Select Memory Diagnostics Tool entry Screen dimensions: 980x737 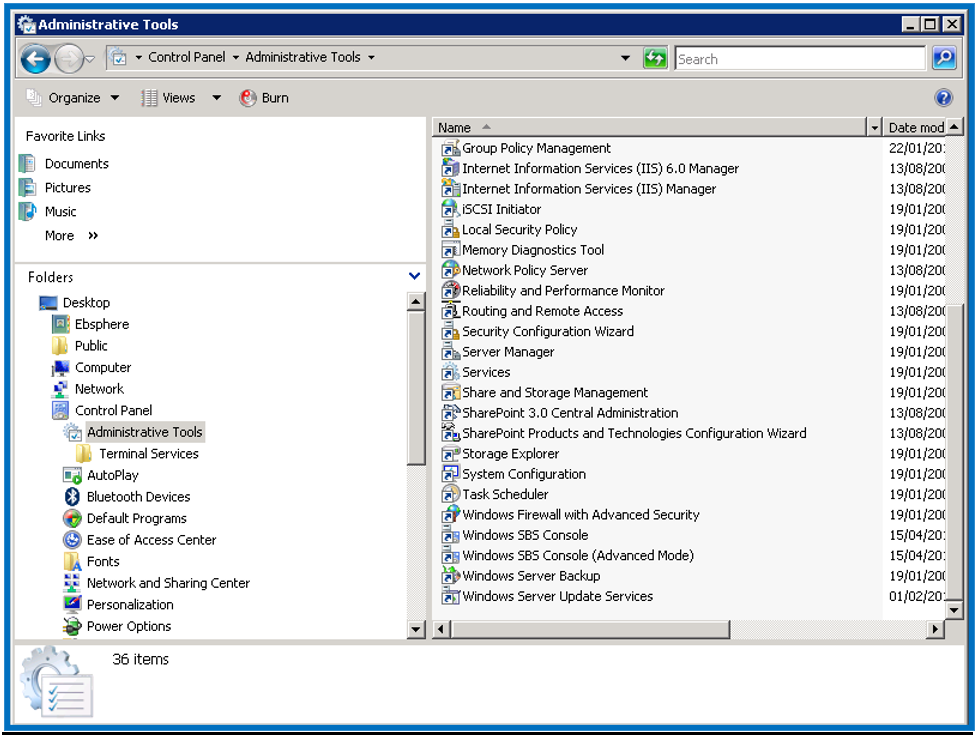[x=533, y=250]
